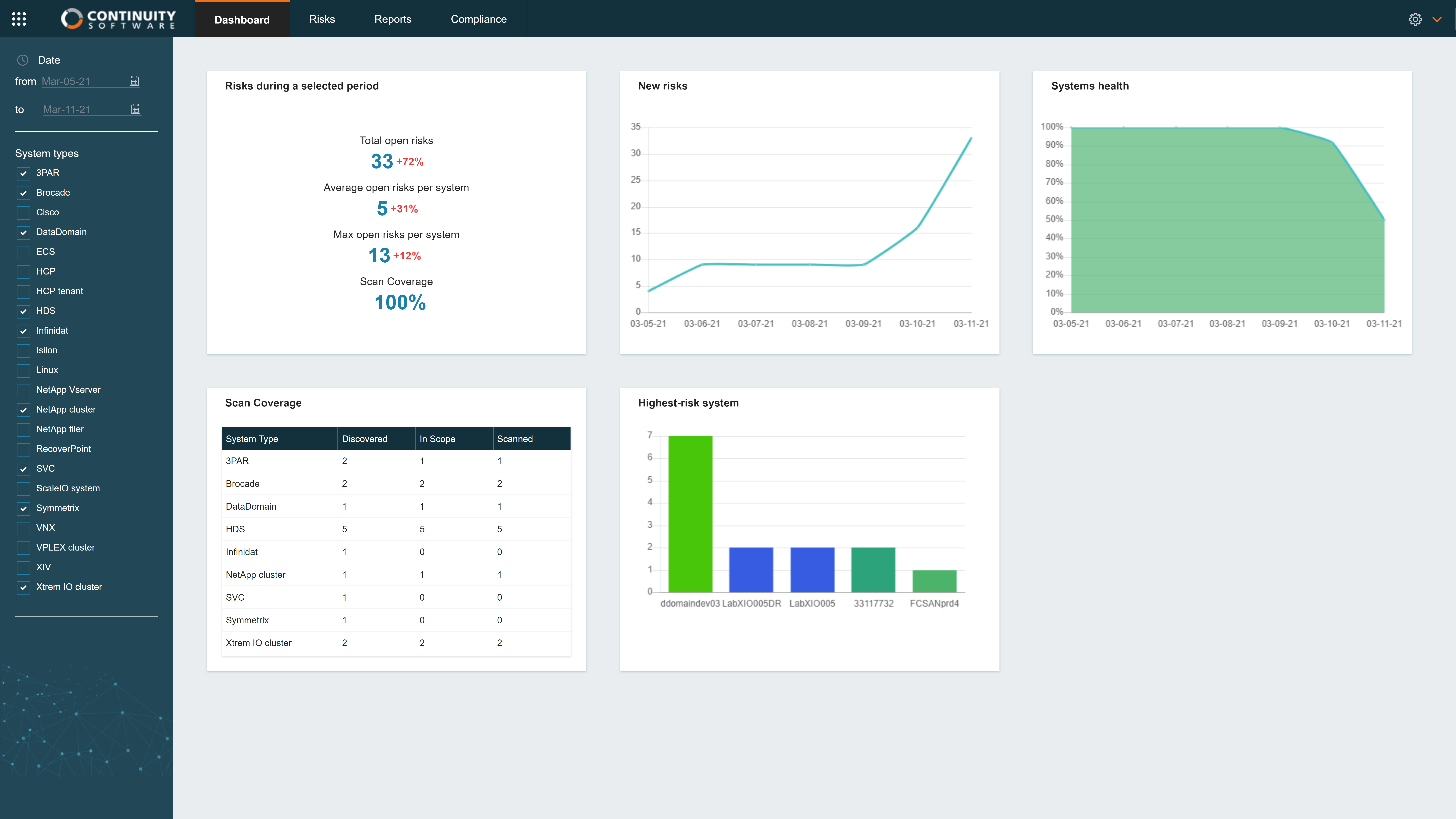
Task: Click the max open risks value 13
Action: click(x=379, y=256)
